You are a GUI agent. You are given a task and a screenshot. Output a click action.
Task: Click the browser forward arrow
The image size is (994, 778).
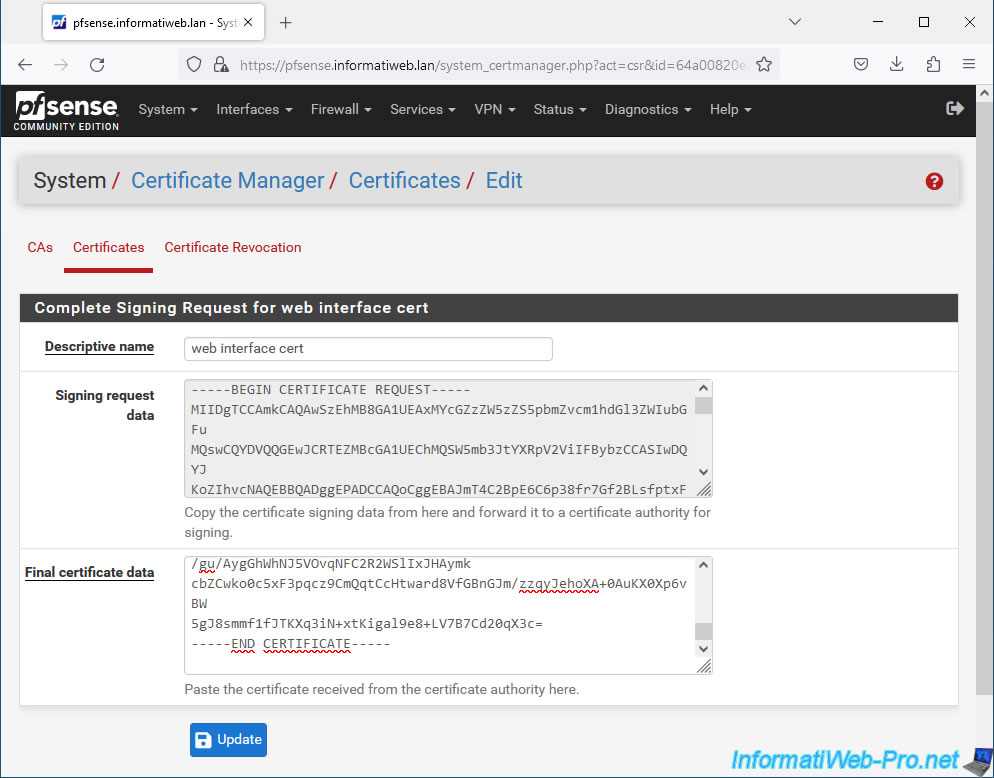point(61,64)
